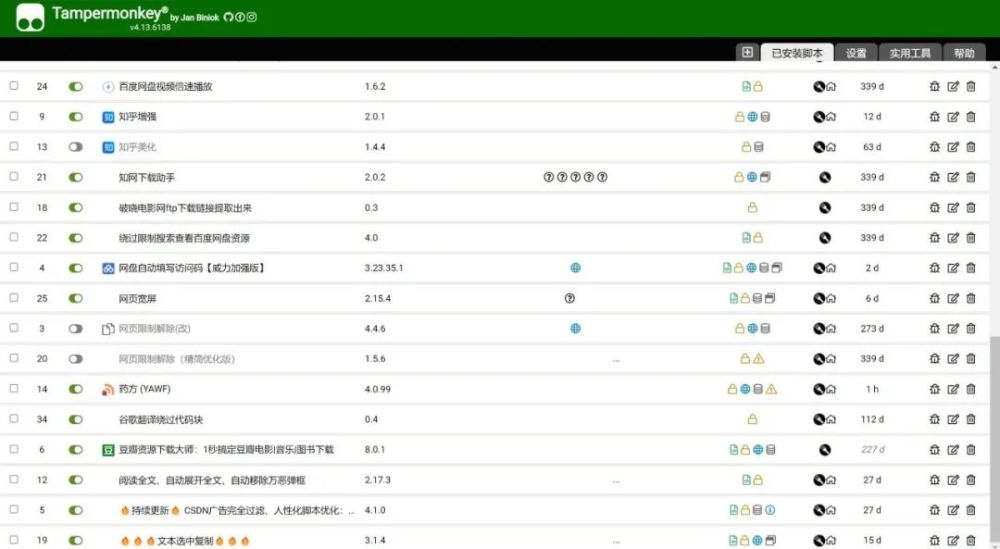Image resolution: width=1000 pixels, height=549 pixels.
Task: Open the new script plus tab
Action: 747,52
